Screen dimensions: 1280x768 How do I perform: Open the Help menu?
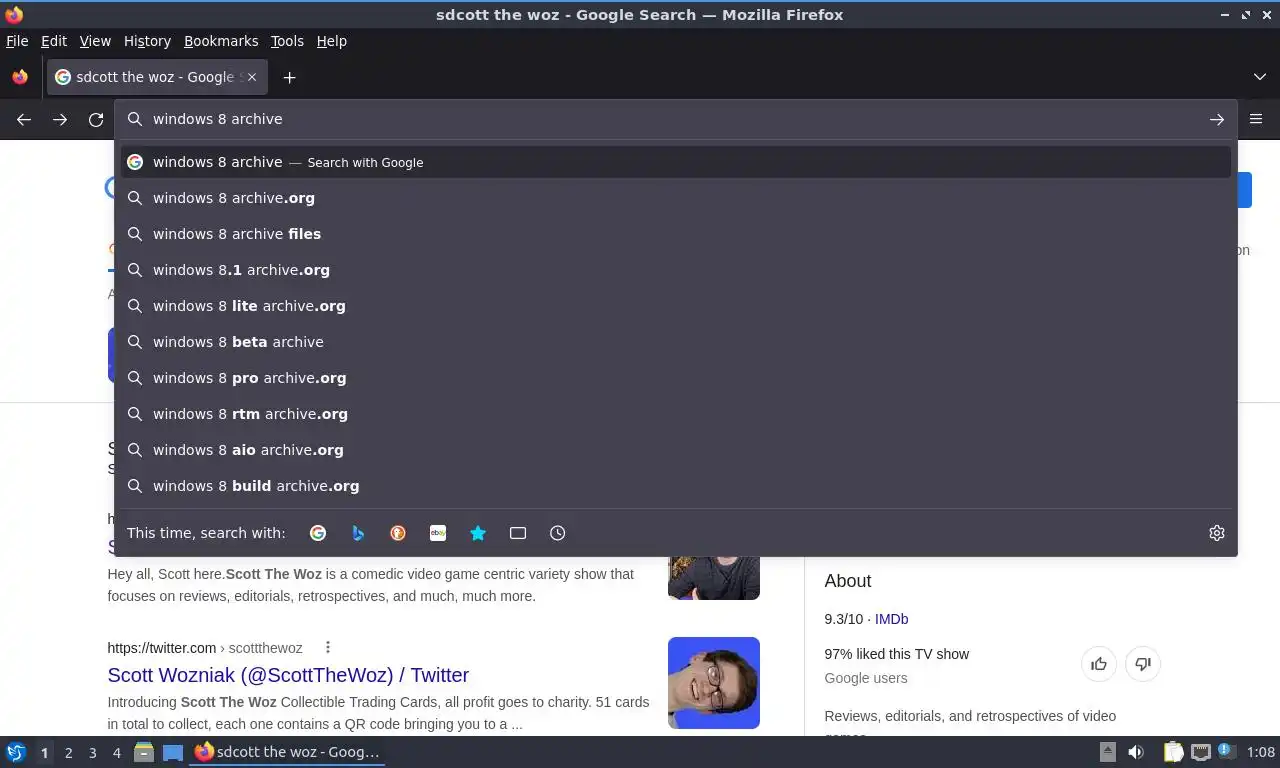[331, 41]
